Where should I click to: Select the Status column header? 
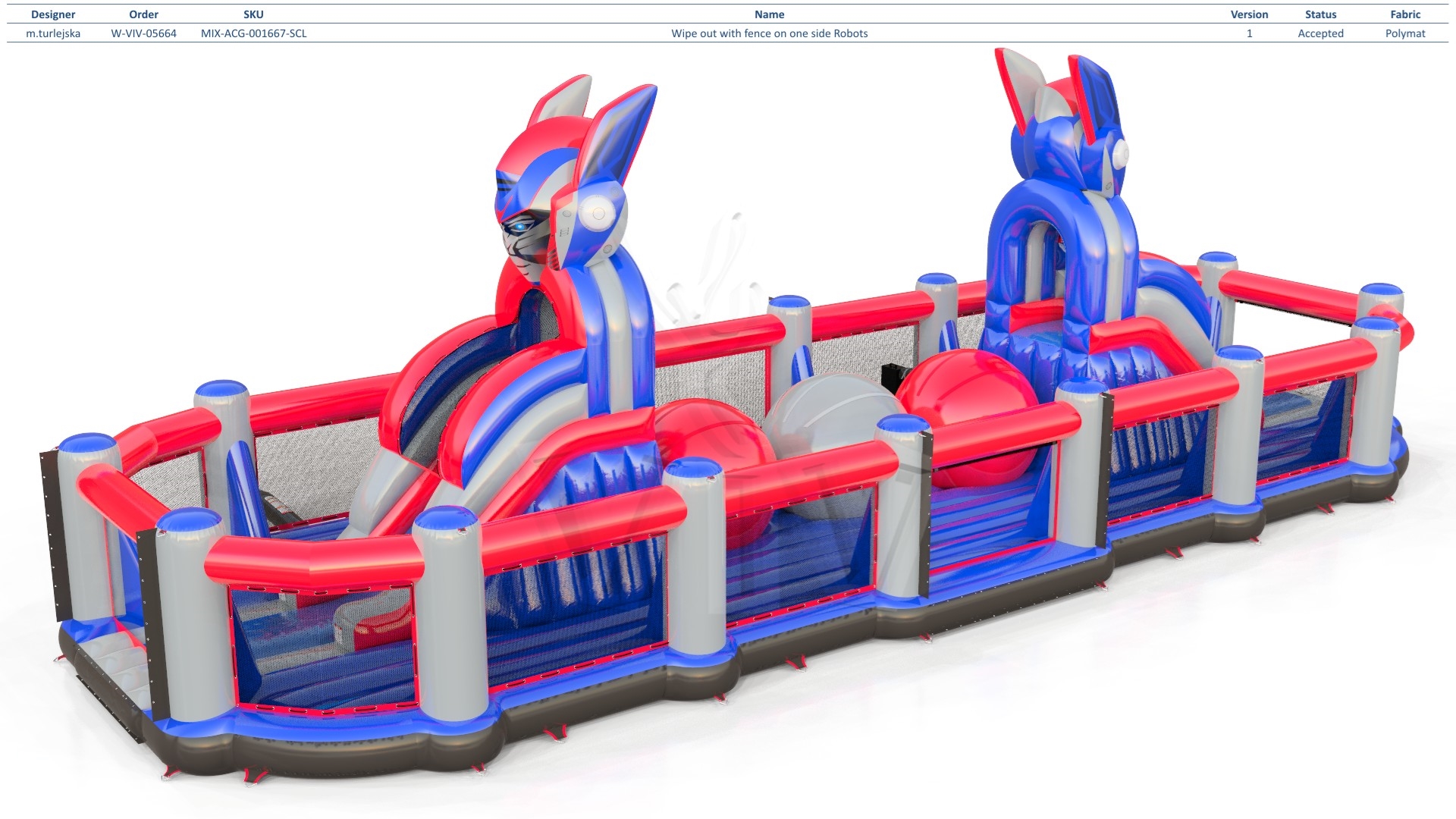[x=1320, y=14]
